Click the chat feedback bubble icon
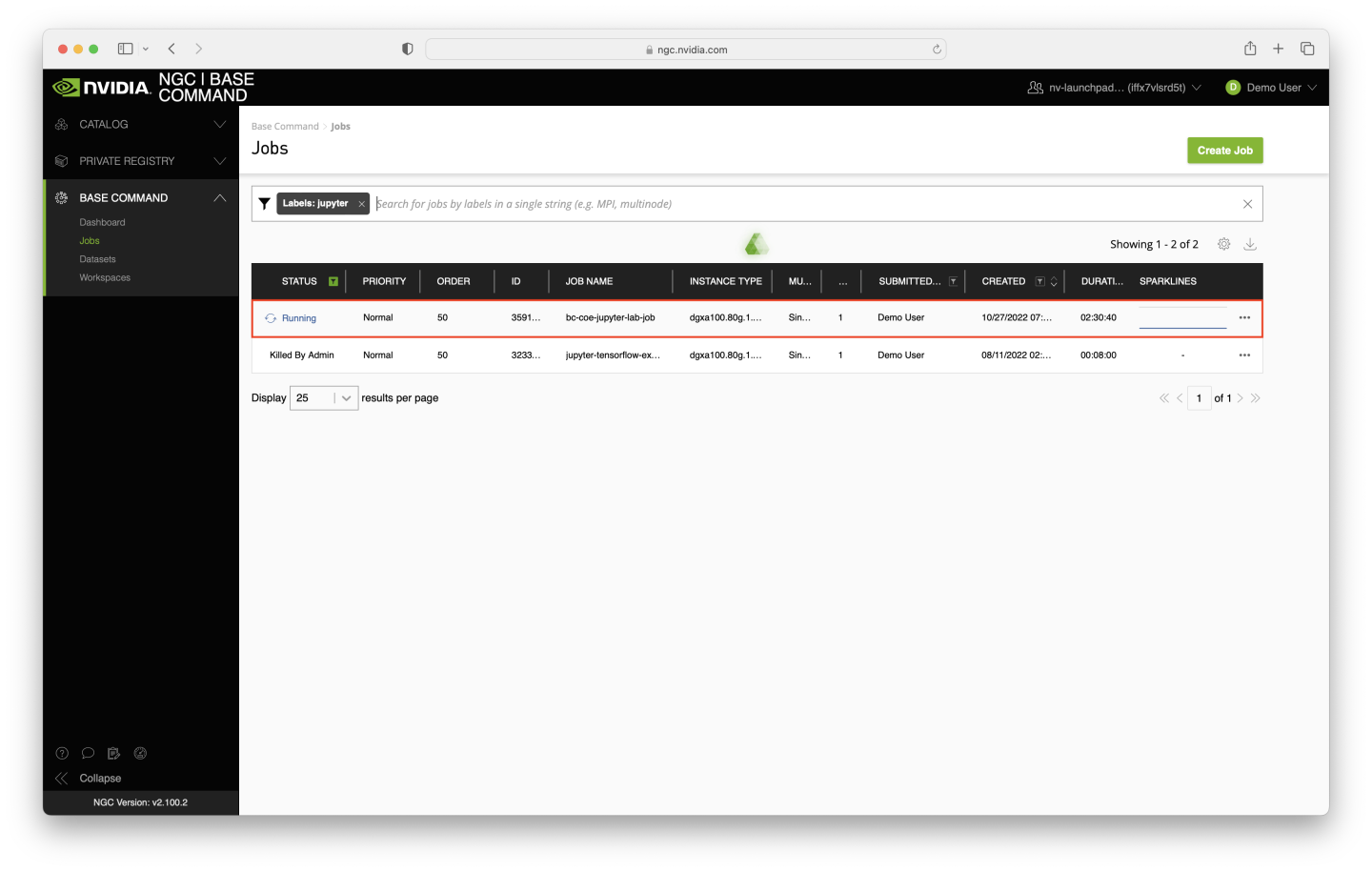Image resolution: width=1372 pixels, height=872 pixels. tap(89, 753)
